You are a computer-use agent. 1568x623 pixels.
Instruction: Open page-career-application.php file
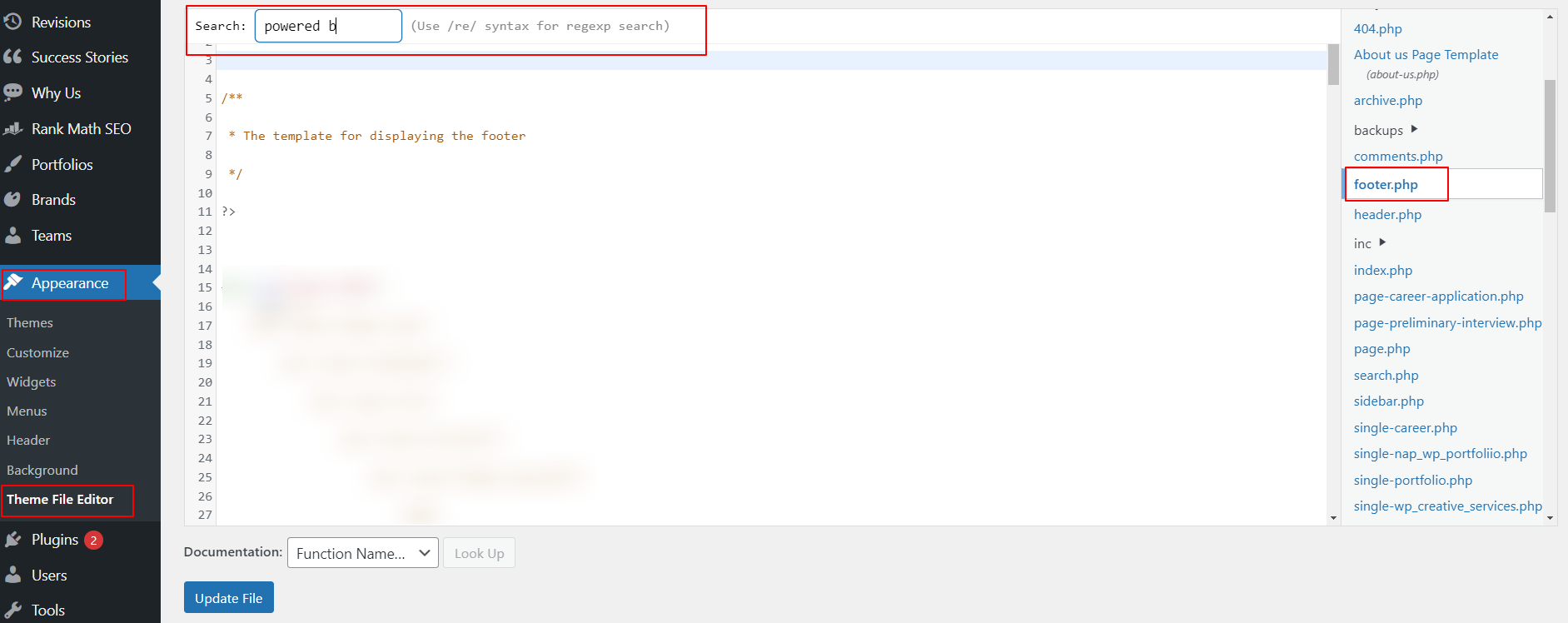coord(1438,296)
